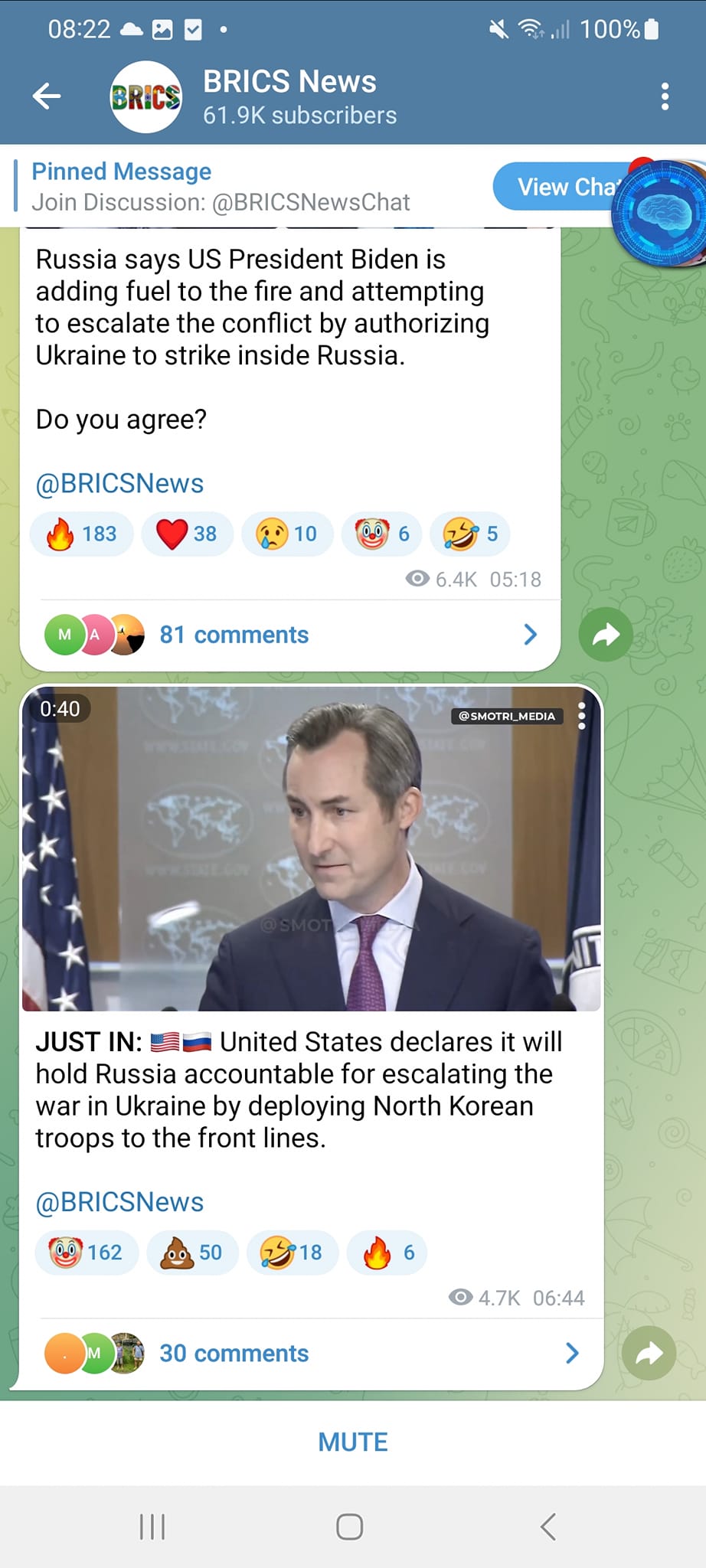The height and width of the screenshot is (1568, 706).
Task: Play the 0:40 press briefing video
Action: click(311, 848)
